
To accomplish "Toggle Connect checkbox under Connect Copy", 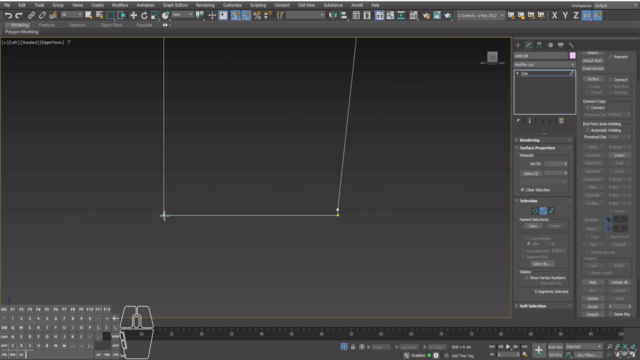I will (x=588, y=108).
